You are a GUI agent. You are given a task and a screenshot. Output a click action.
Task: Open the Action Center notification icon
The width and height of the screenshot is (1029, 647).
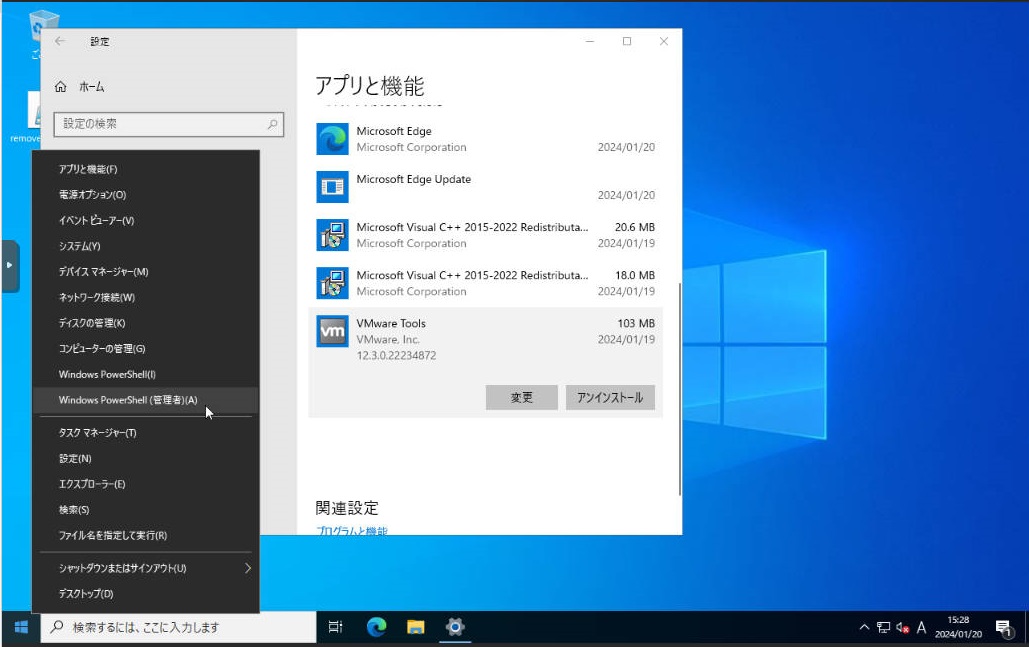pyautogui.click(x=1003, y=627)
